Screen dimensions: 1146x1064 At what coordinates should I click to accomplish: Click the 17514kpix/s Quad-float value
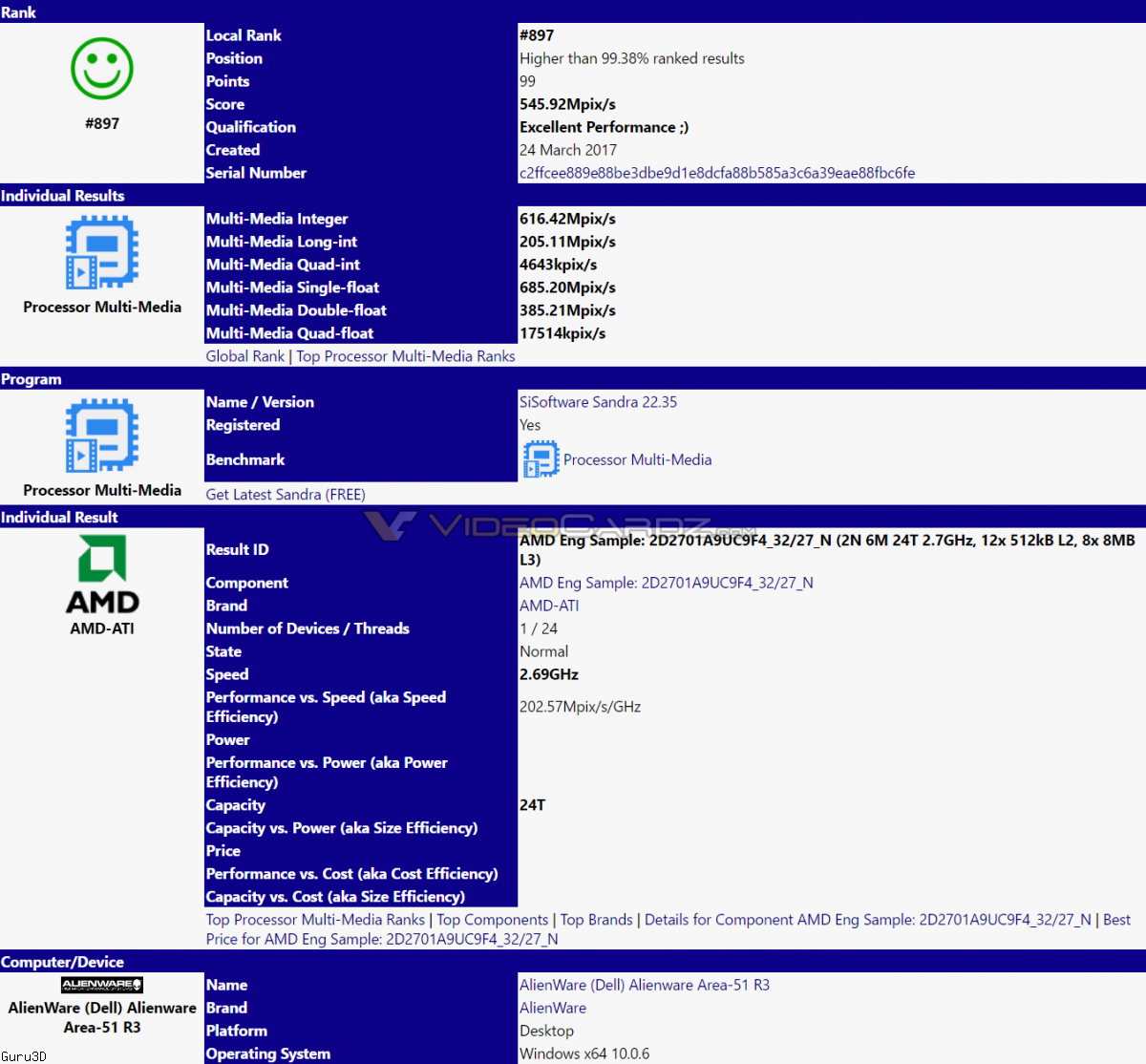[562, 333]
